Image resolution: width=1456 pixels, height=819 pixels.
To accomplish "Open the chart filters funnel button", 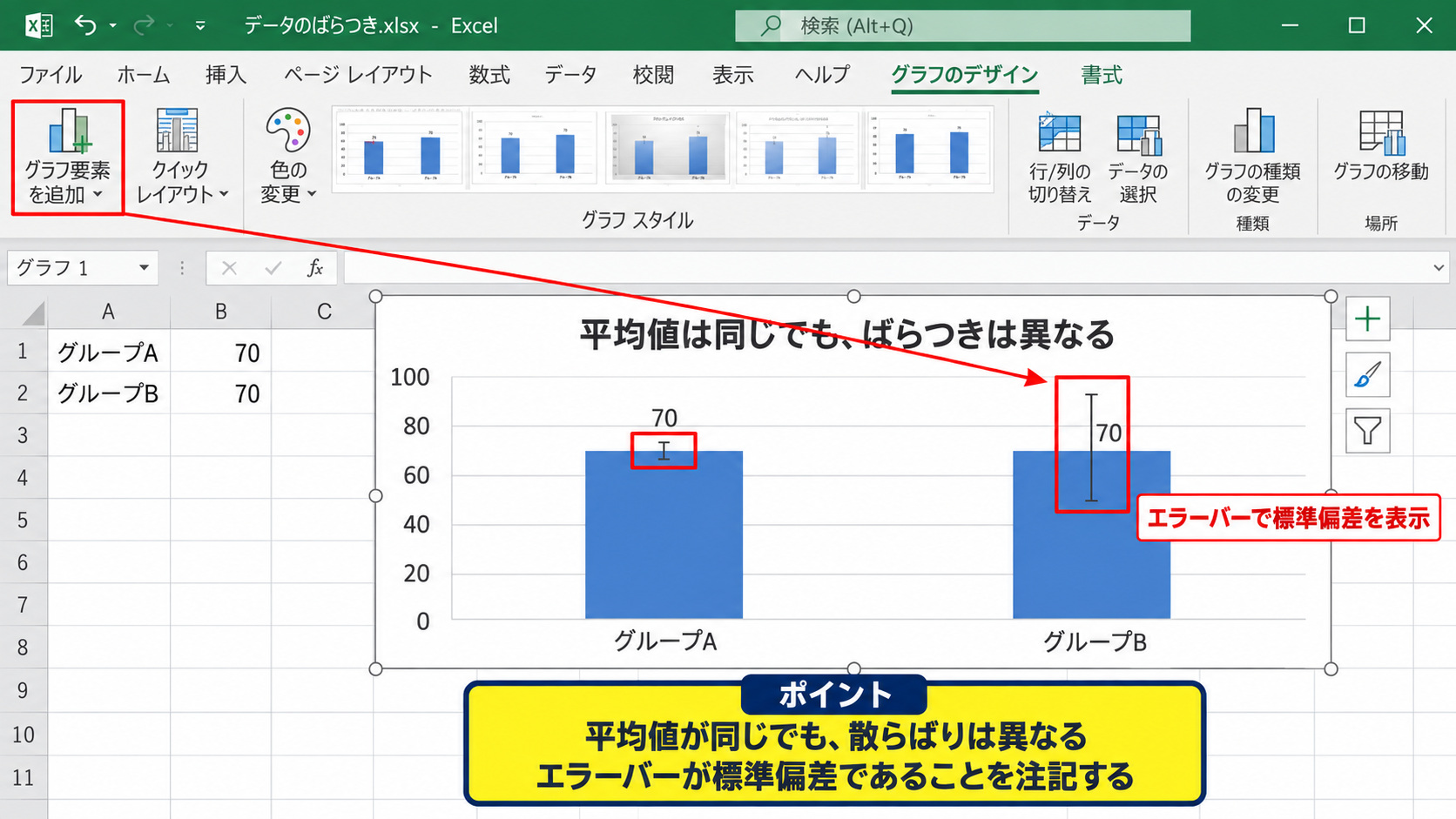I will click(1367, 431).
